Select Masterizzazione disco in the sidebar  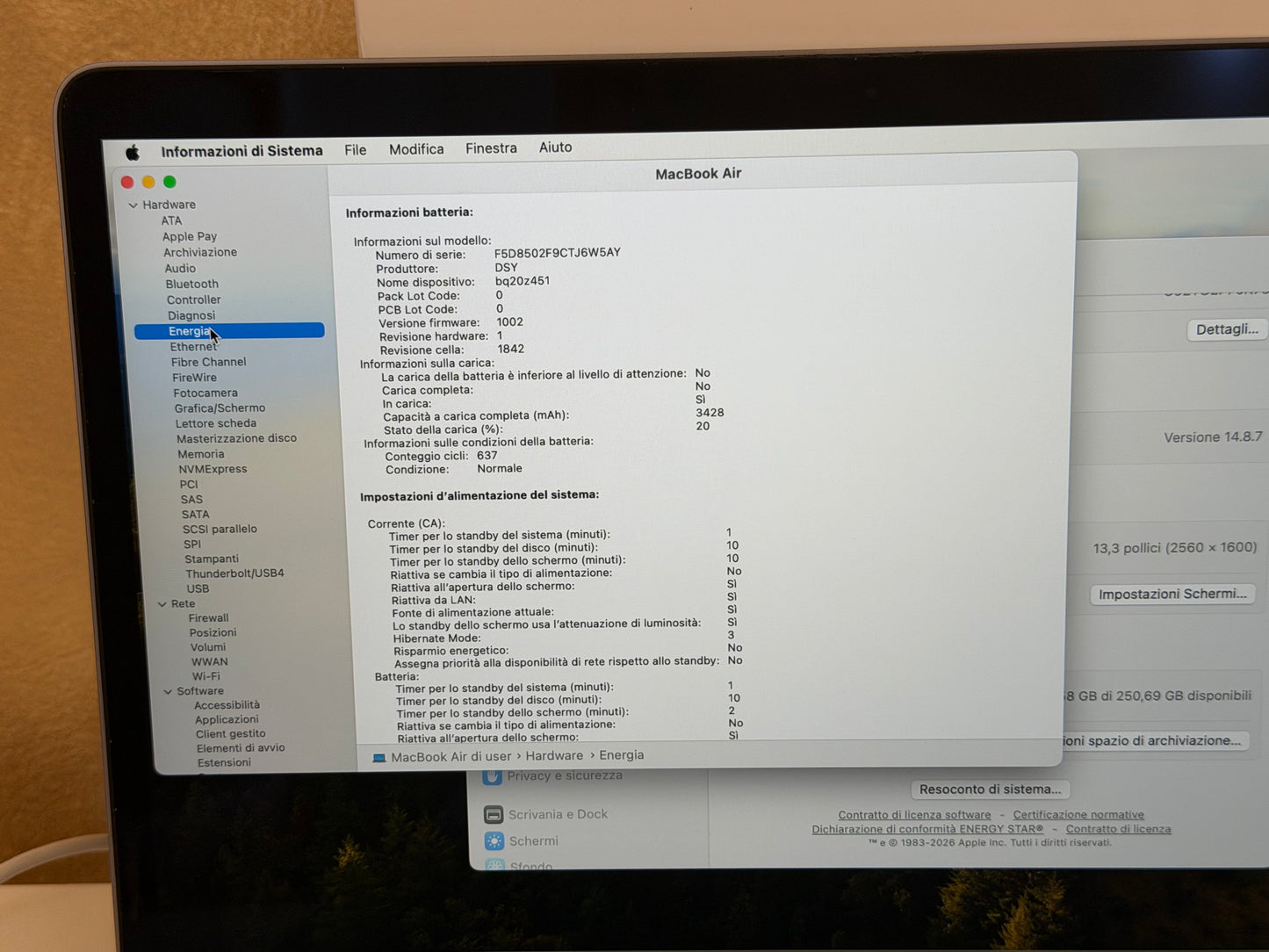(x=236, y=438)
